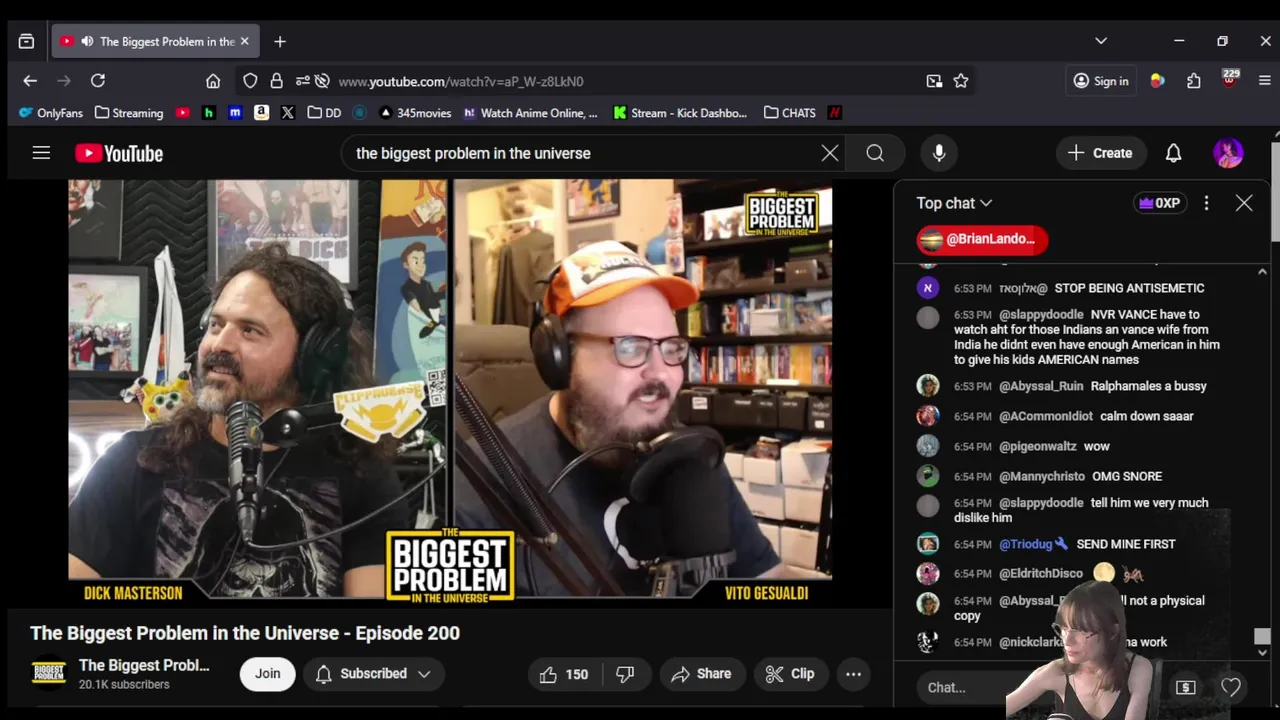Open a new browser tab

[x=280, y=41]
